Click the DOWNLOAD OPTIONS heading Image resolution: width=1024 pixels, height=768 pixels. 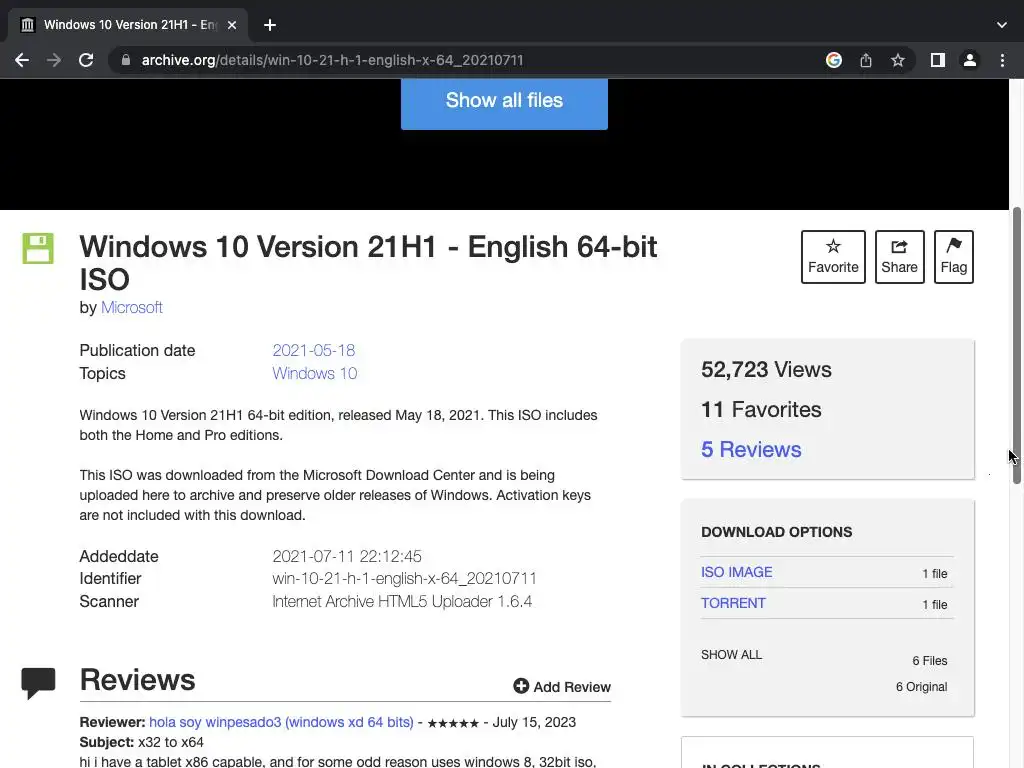[776, 532]
